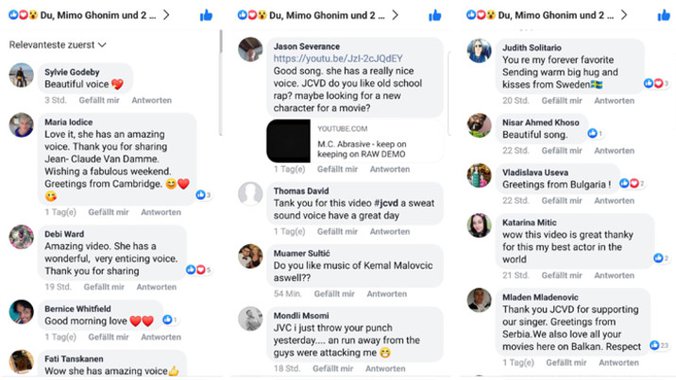Click the left panel's vertical scrollbar
Image resolution: width=676 pixels, height=380 pixels.
[x=221, y=82]
